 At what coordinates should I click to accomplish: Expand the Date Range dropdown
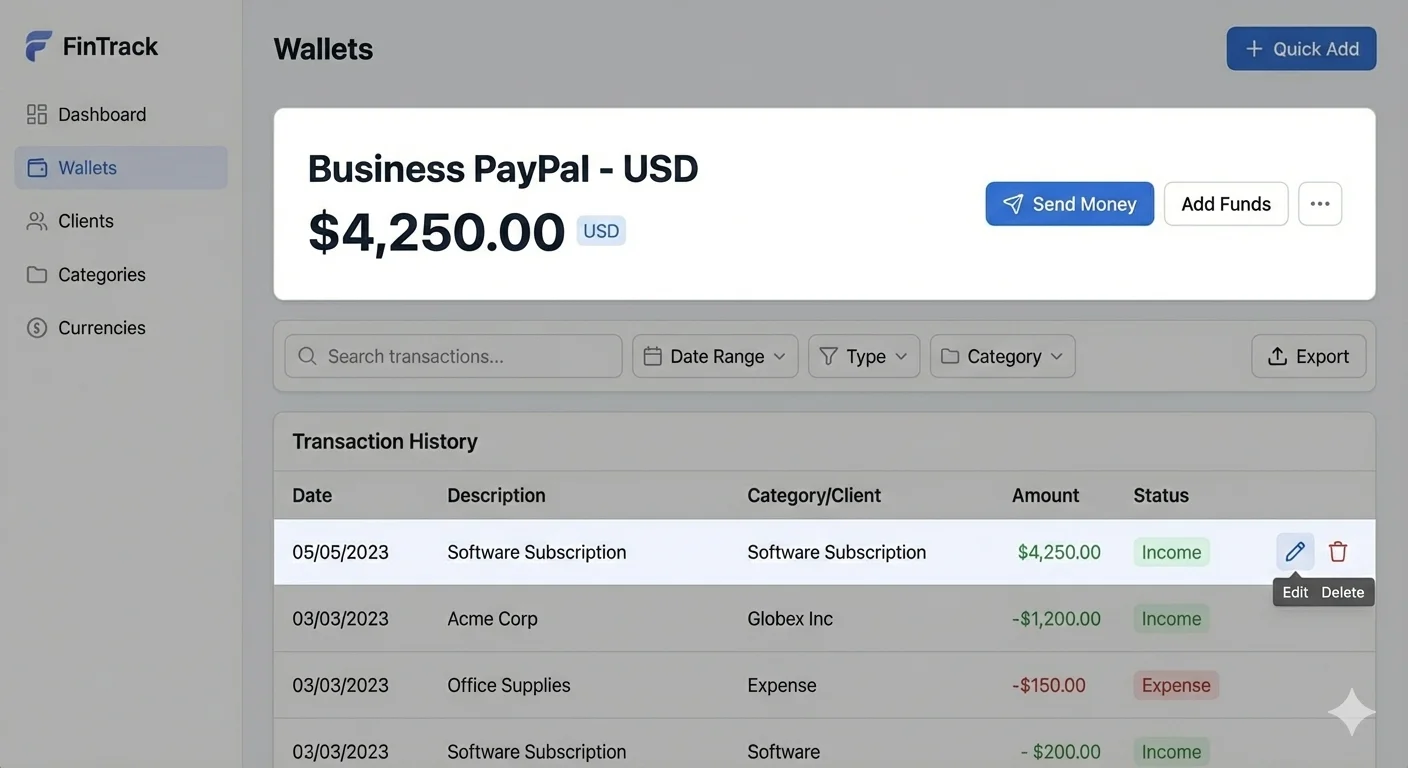pos(715,356)
